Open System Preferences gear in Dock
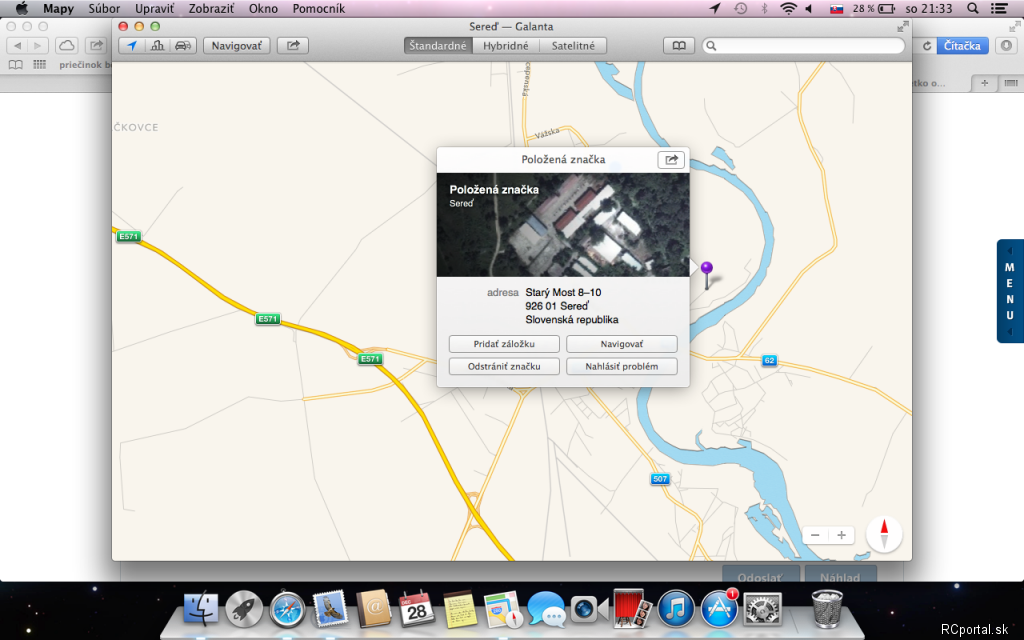 pyautogui.click(x=762, y=609)
